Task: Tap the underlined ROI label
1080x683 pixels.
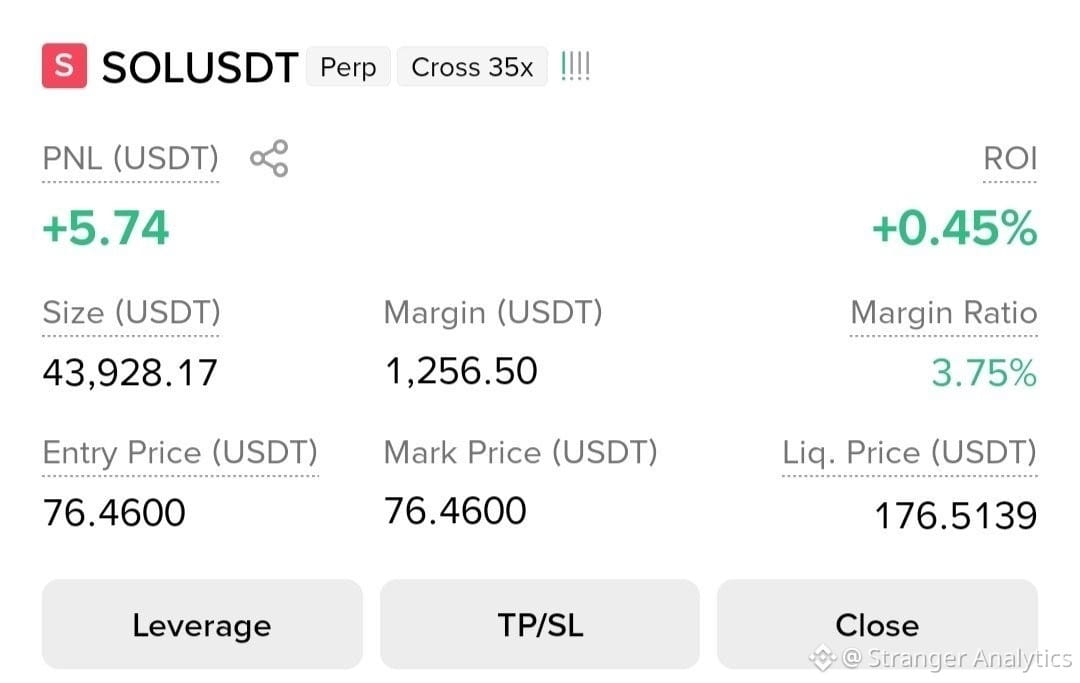Action: click(x=1010, y=158)
